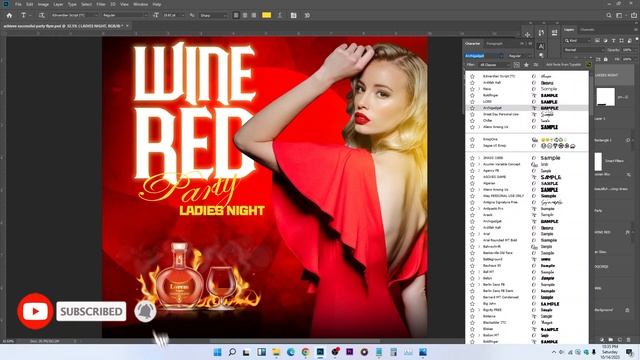The height and width of the screenshot is (360, 640).
Task: Filter layers by adjustment layers icon
Action: [x=605, y=40]
